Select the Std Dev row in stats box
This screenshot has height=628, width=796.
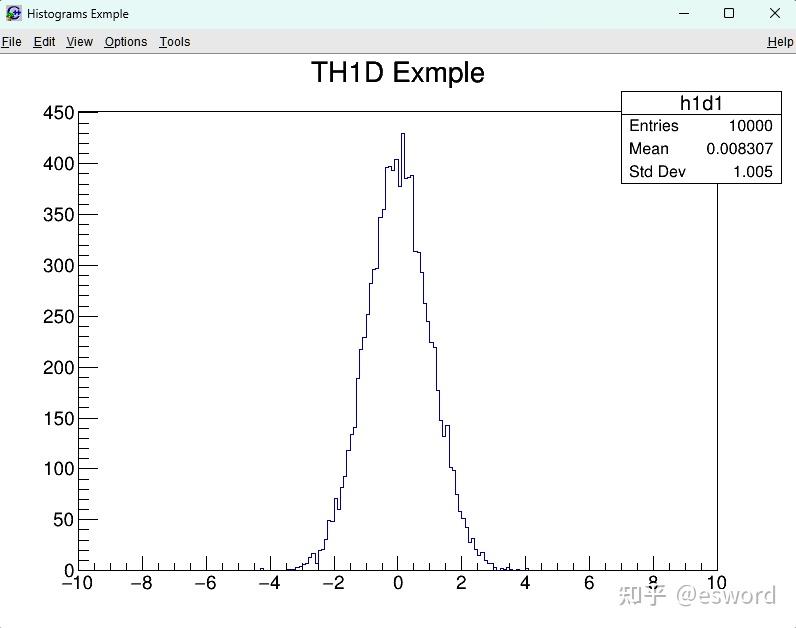pos(701,172)
